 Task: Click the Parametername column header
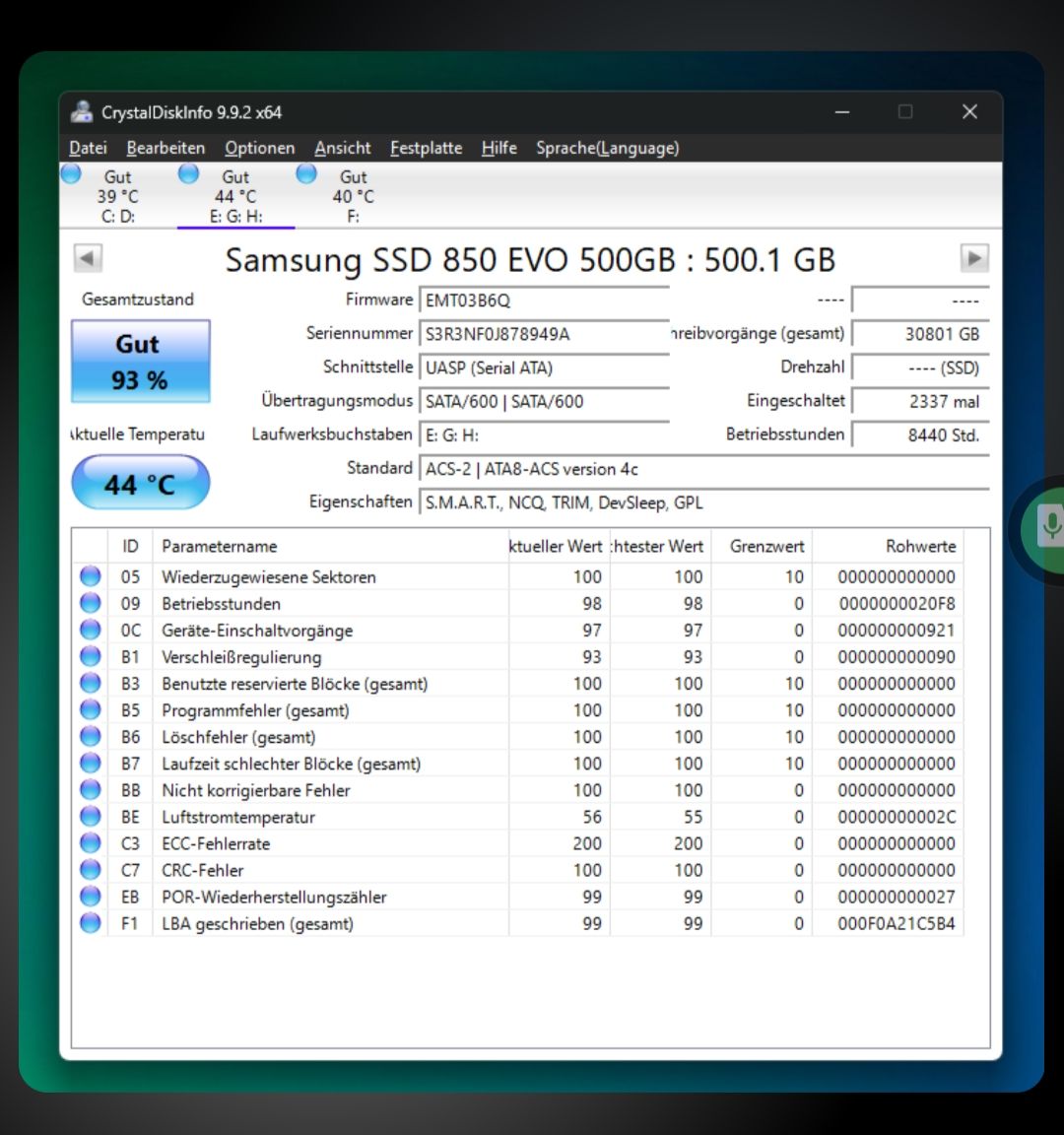pos(330,546)
